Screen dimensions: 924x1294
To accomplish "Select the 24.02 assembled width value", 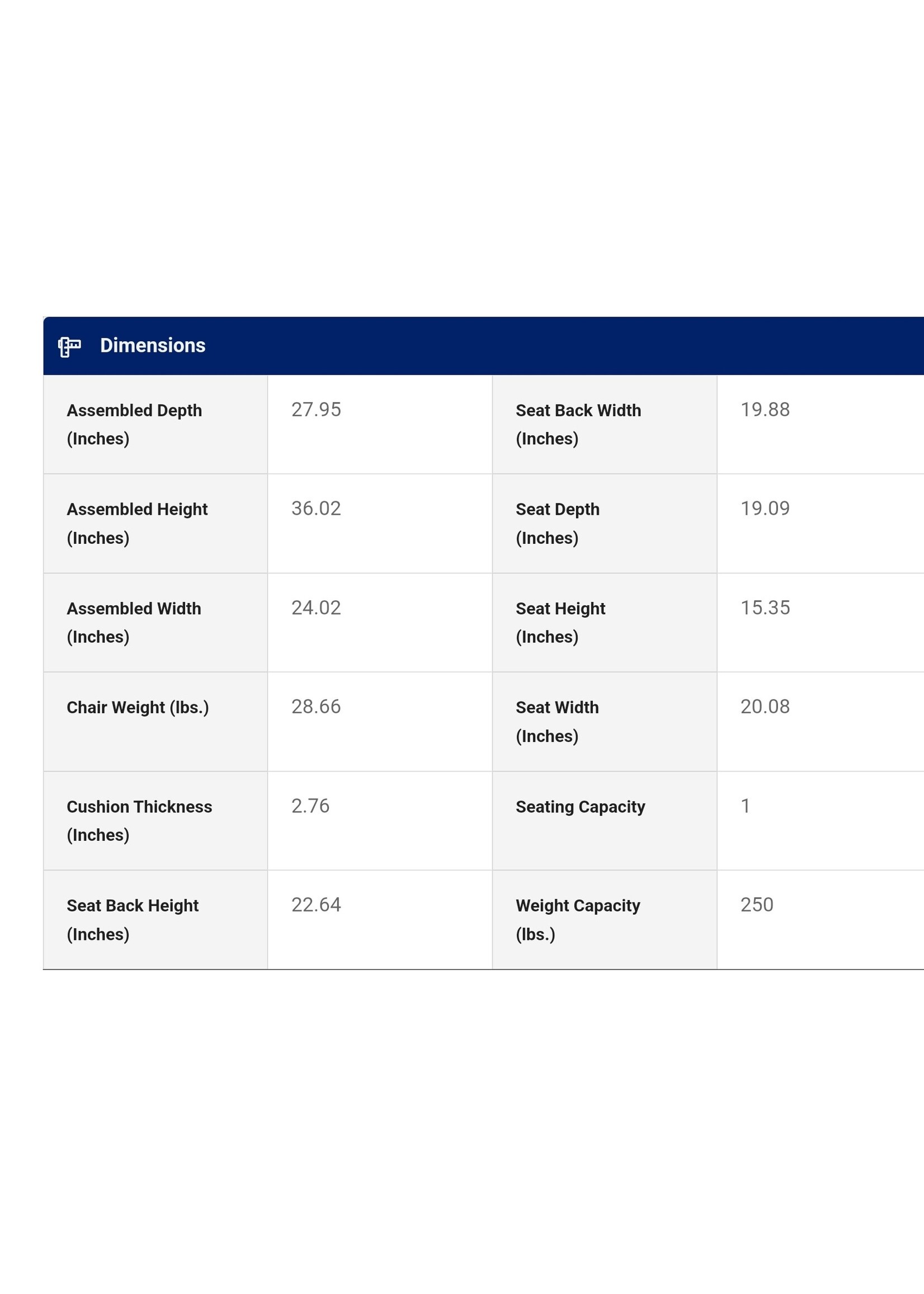I will (316, 608).
